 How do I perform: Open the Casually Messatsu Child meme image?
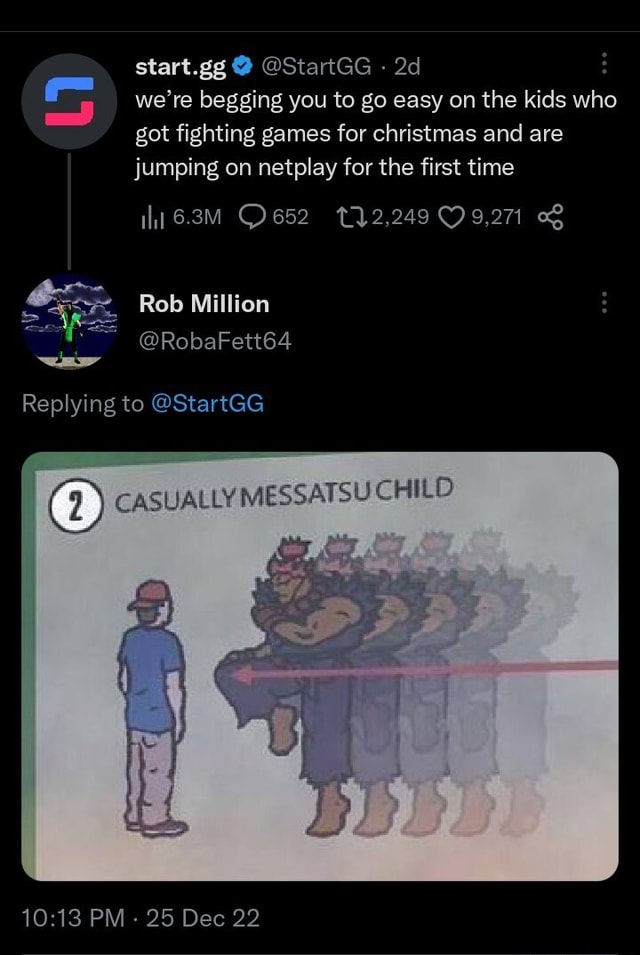[x=320, y=666]
